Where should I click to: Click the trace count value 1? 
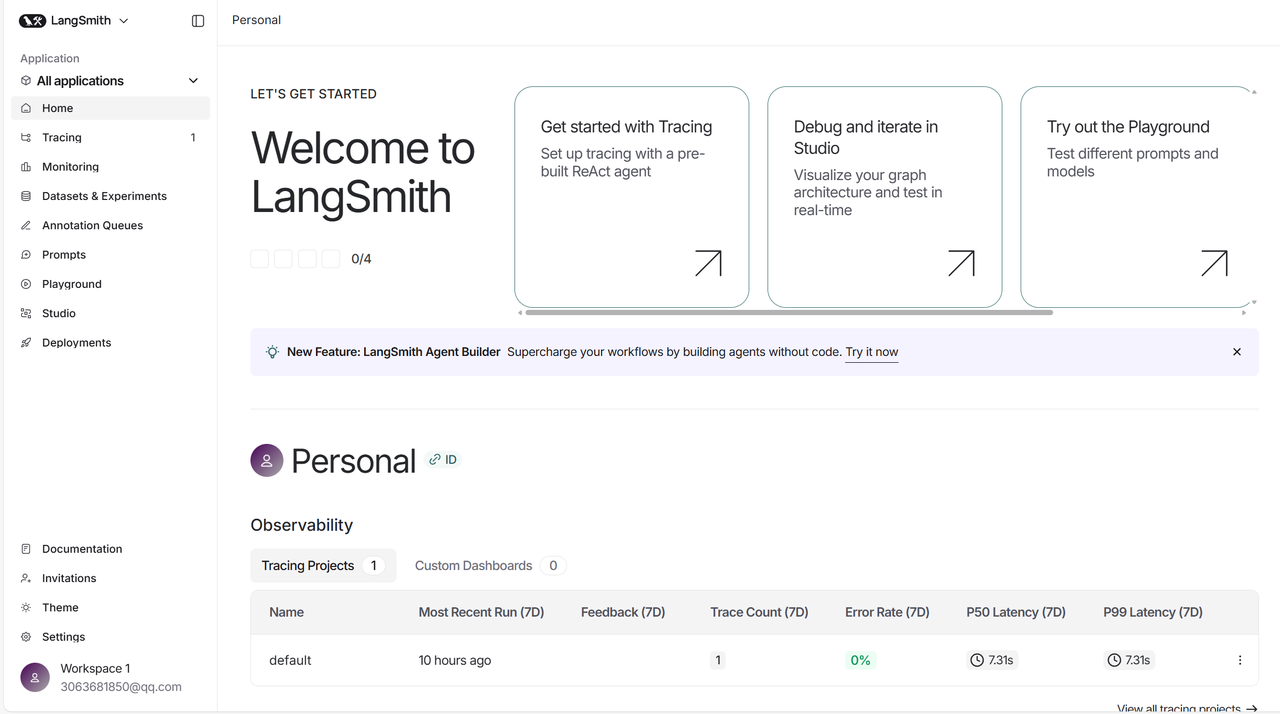[x=717, y=660]
